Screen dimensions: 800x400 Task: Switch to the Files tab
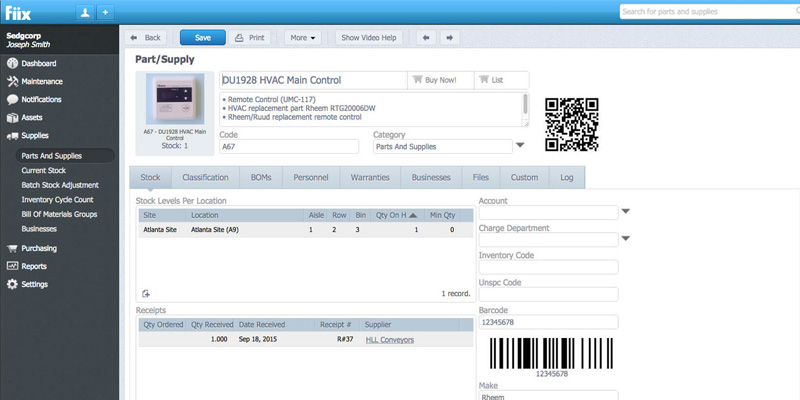(481, 178)
